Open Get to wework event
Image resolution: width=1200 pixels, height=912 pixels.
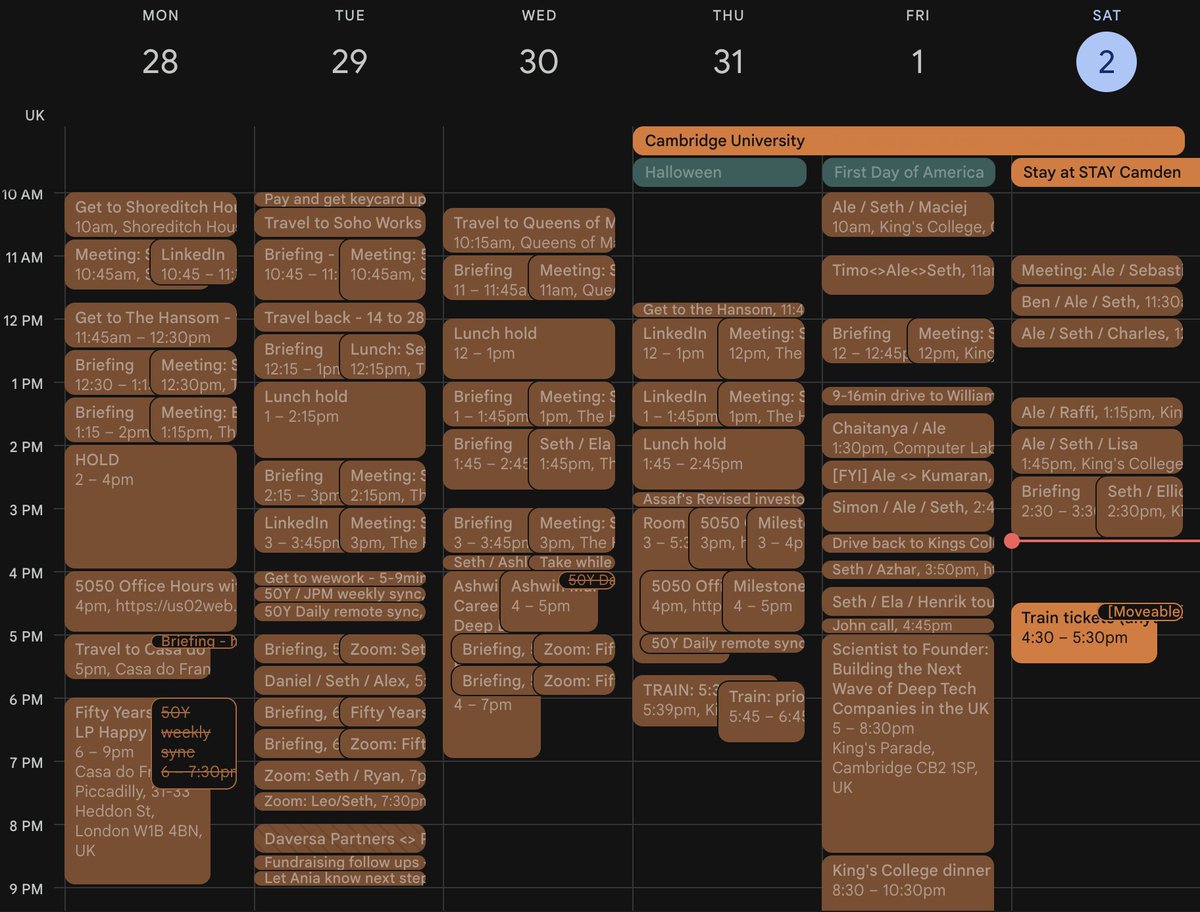pyautogui.click(x=340, y=578)
